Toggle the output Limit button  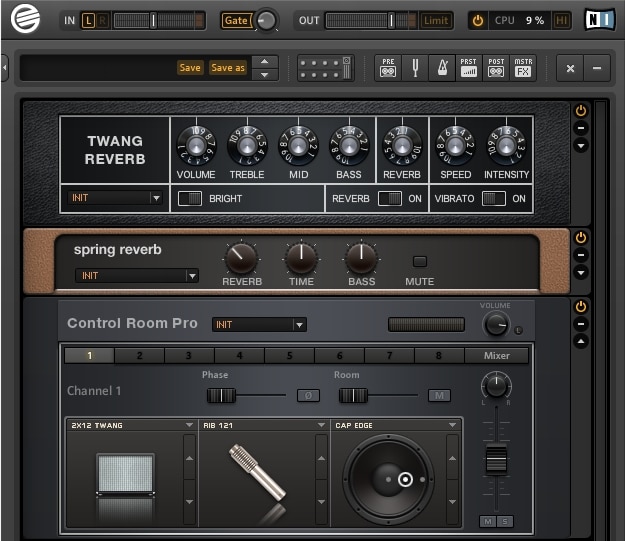click(x=436, y=20)
